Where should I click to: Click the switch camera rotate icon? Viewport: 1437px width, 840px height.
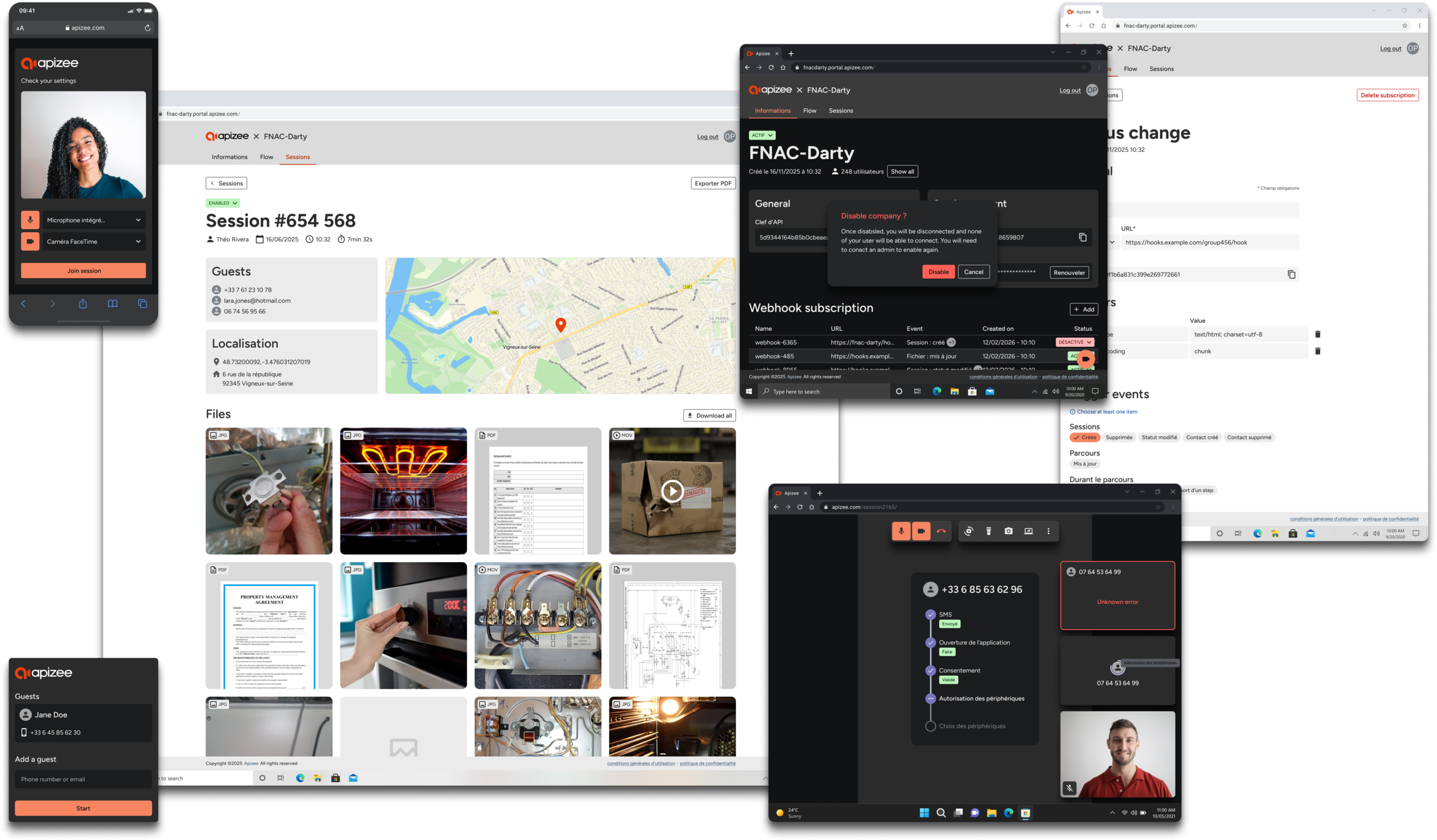click(x=969, y=531)
